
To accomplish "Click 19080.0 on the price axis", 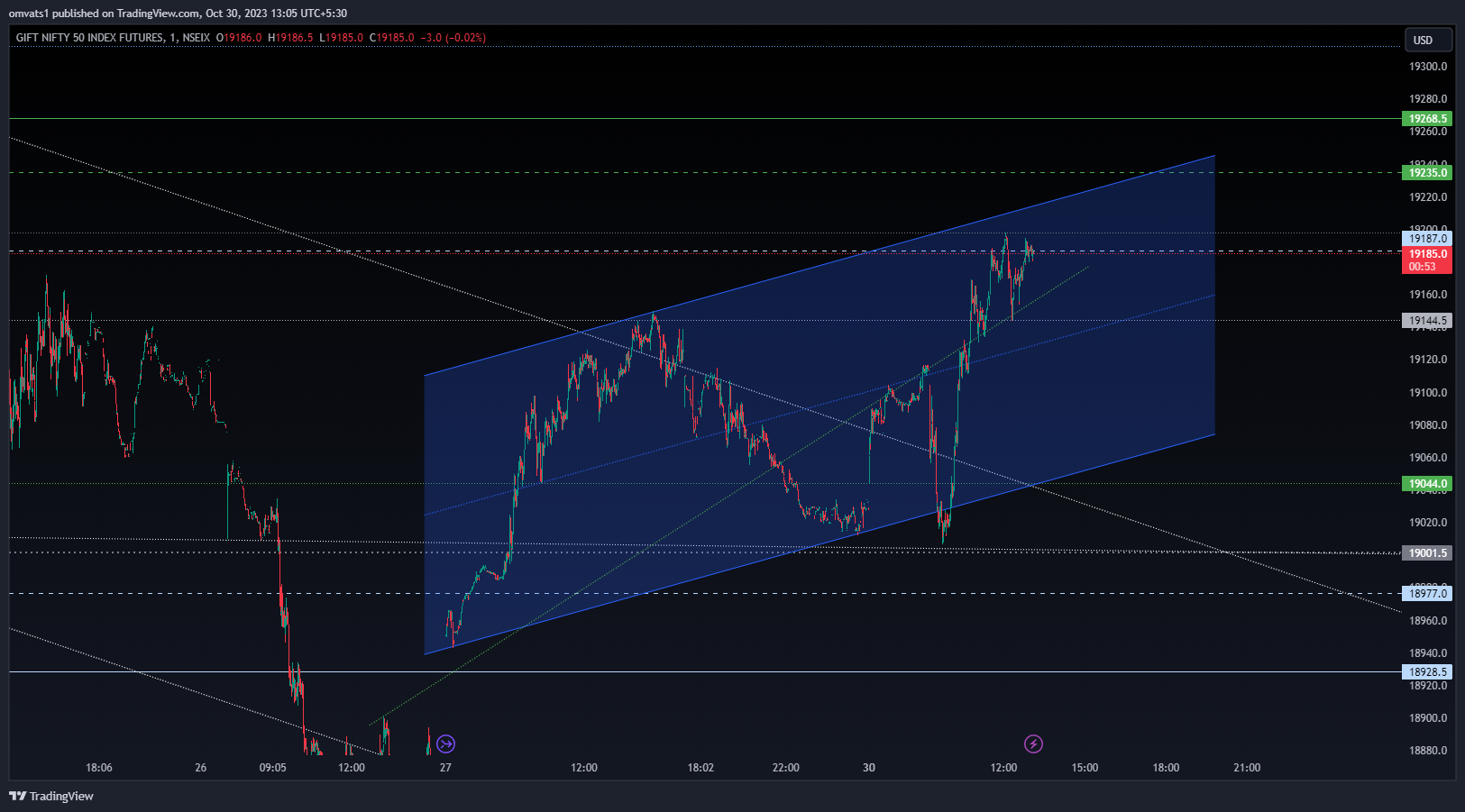I will (x=1428, y=425).
